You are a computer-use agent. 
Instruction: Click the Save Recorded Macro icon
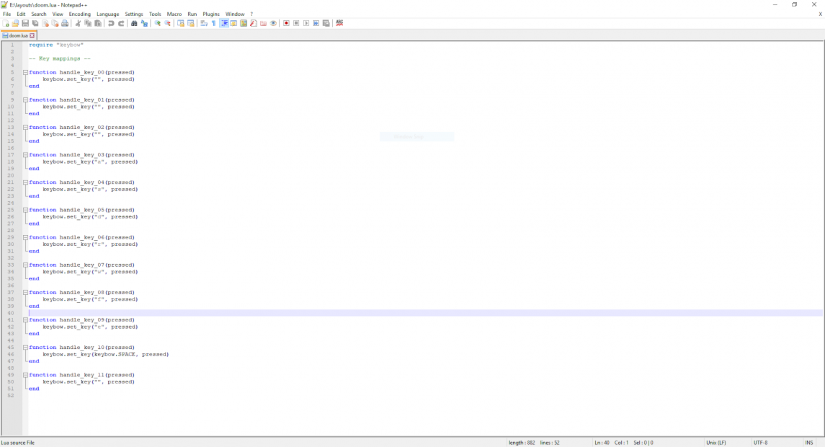pos(326,23)
